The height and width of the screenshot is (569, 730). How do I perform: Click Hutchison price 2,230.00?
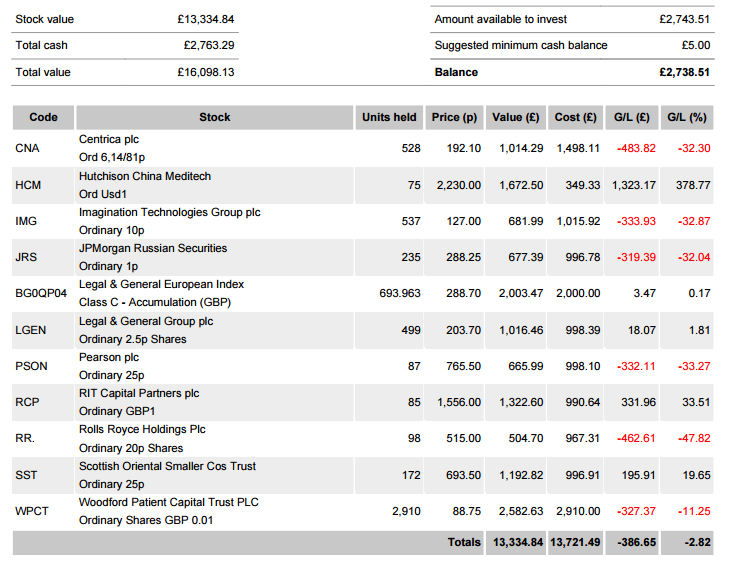click(x=459, y=185)
